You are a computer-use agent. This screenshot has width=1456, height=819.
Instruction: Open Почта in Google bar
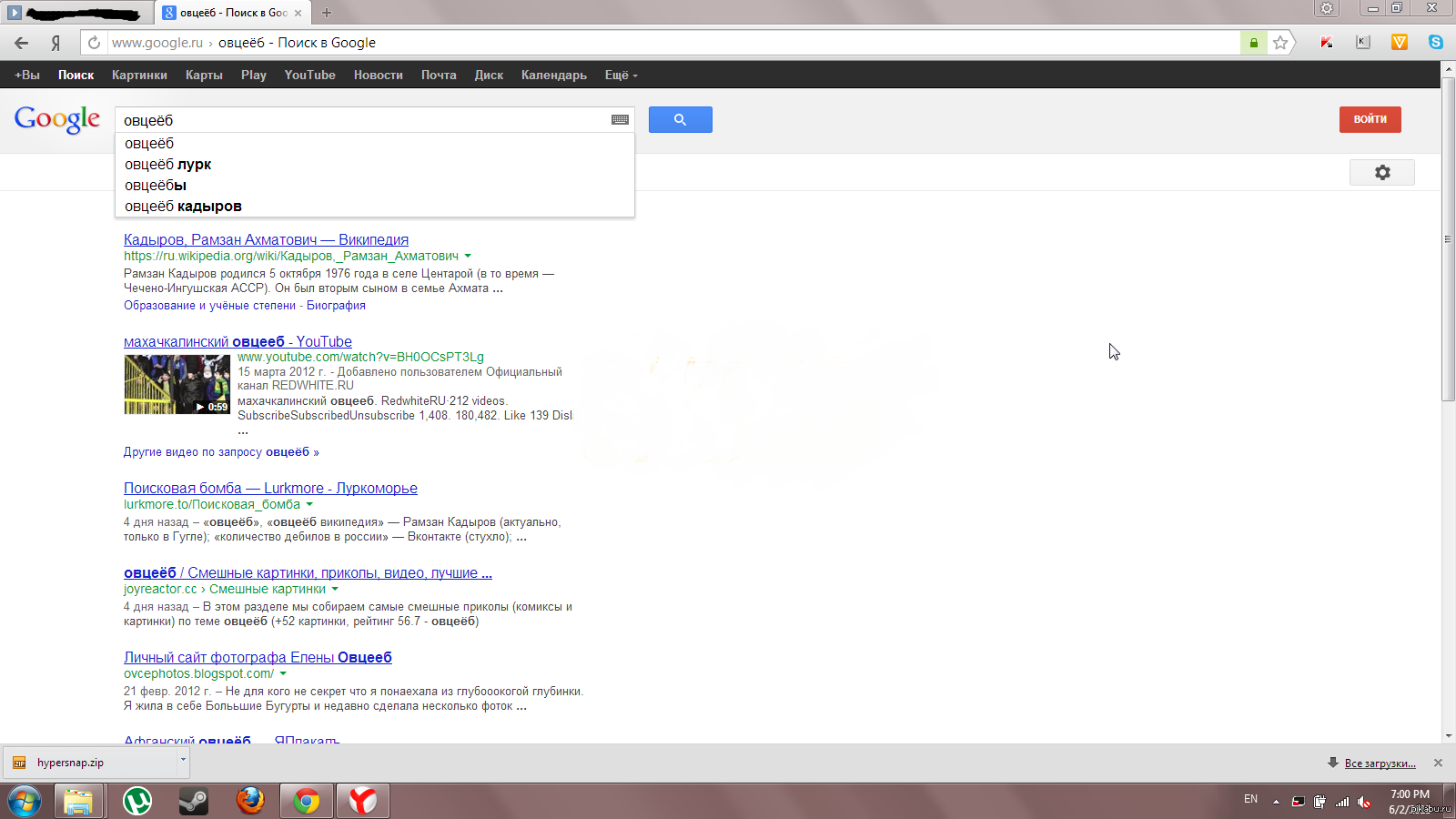(x=439, y=76)
